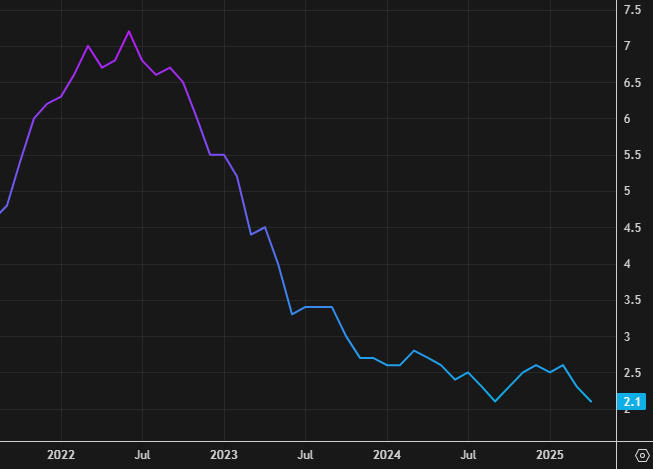Screen dimensions: 653x469
Task: Select the 2022 label on time axis
Action: [61, 455]
